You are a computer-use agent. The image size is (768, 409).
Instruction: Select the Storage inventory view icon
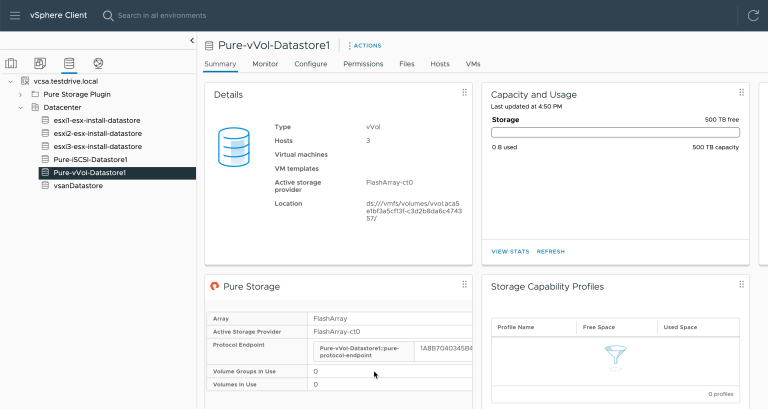click(69, 64)
